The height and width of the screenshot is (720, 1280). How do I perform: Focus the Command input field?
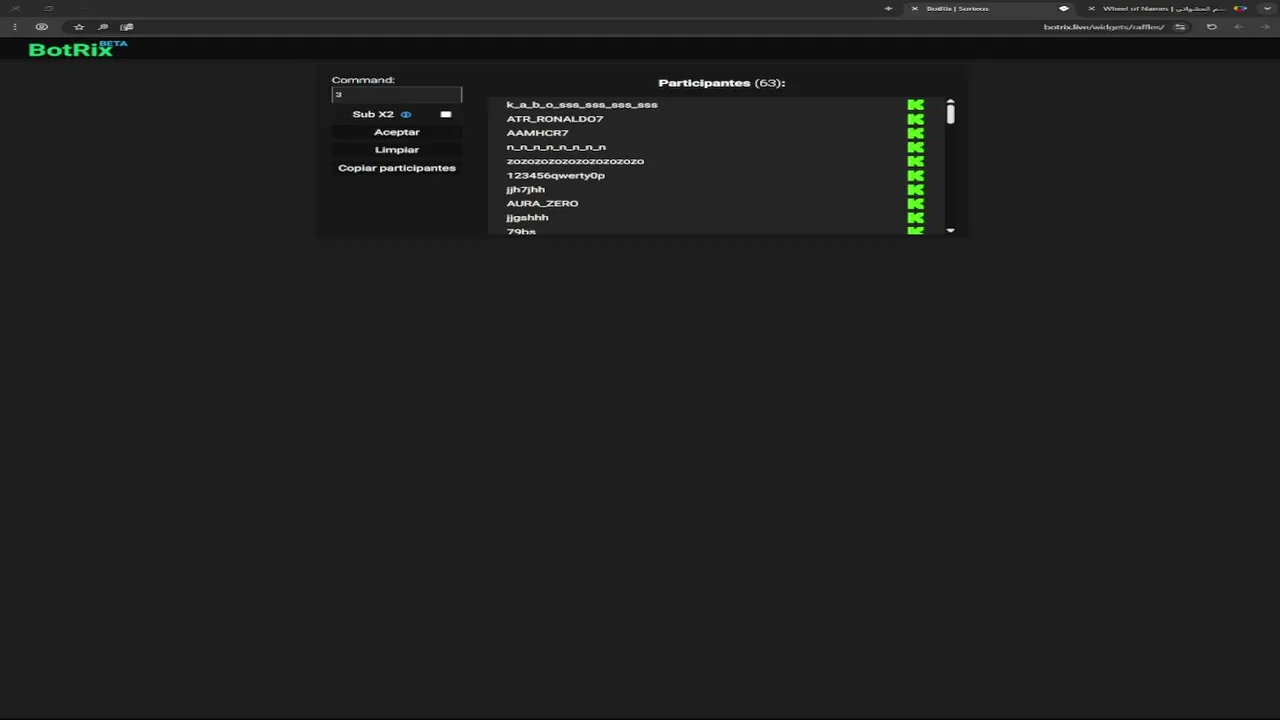(x=397, y=95)
